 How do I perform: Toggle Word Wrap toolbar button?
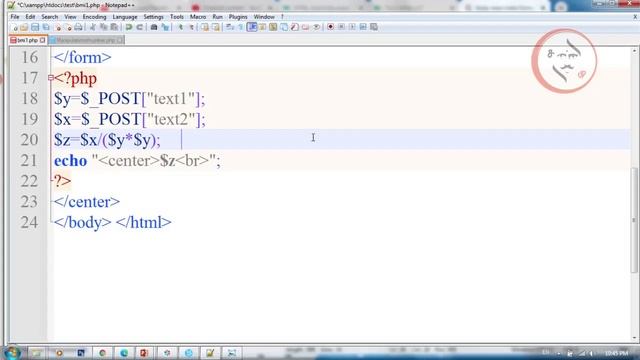pos(230,27)
